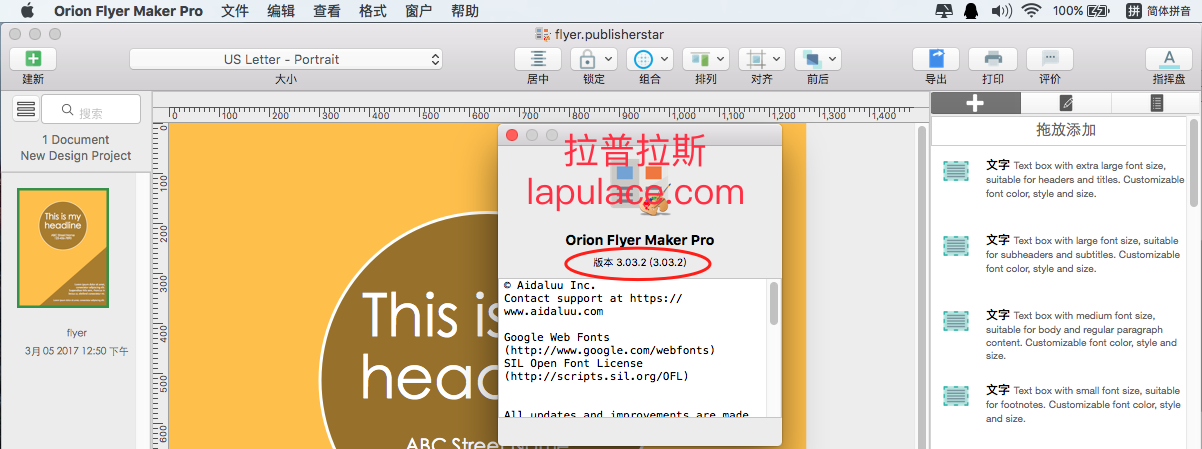1202x449 pixels.
Task: Click the Arrange (排列) toolbar icon
Action: (700, 59)
